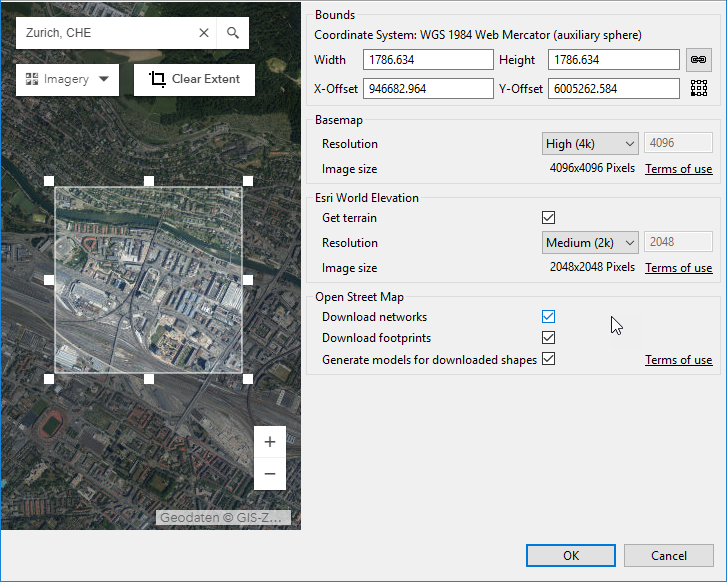727x582 pixels.
Task: Open the Basemap Terms of use link
Action: [x=678, y=169]
